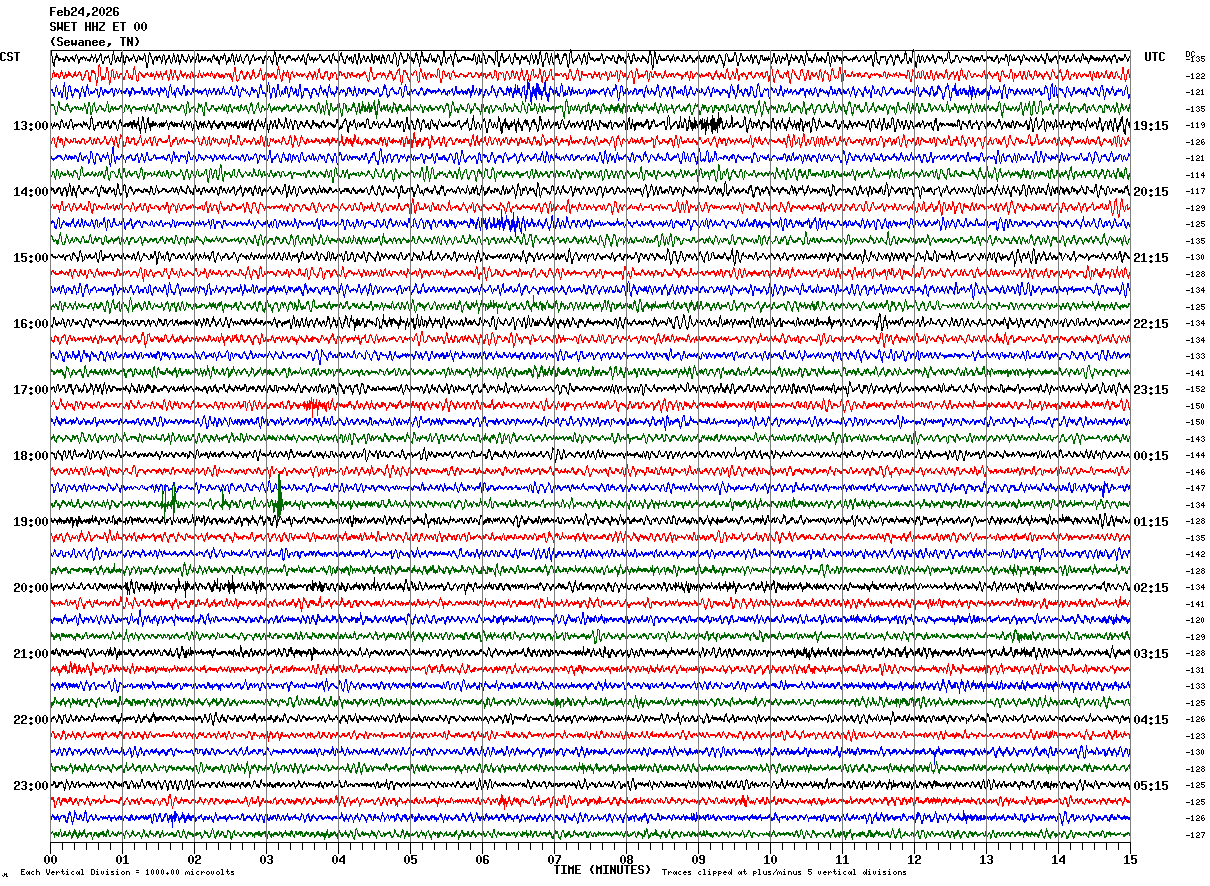Click the 20:15 UTC time label
Image resolution: width=1210 pixels, height=886 pixels.
[x=1151, y=192]
